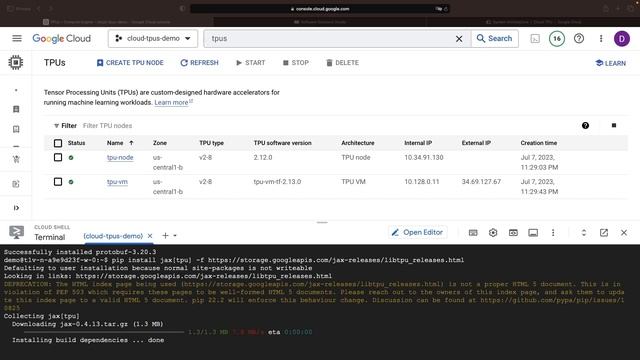Click the REFRESH button
This screenshot has height=360, width=640.
pyautogui.click(x=199, y=63)
